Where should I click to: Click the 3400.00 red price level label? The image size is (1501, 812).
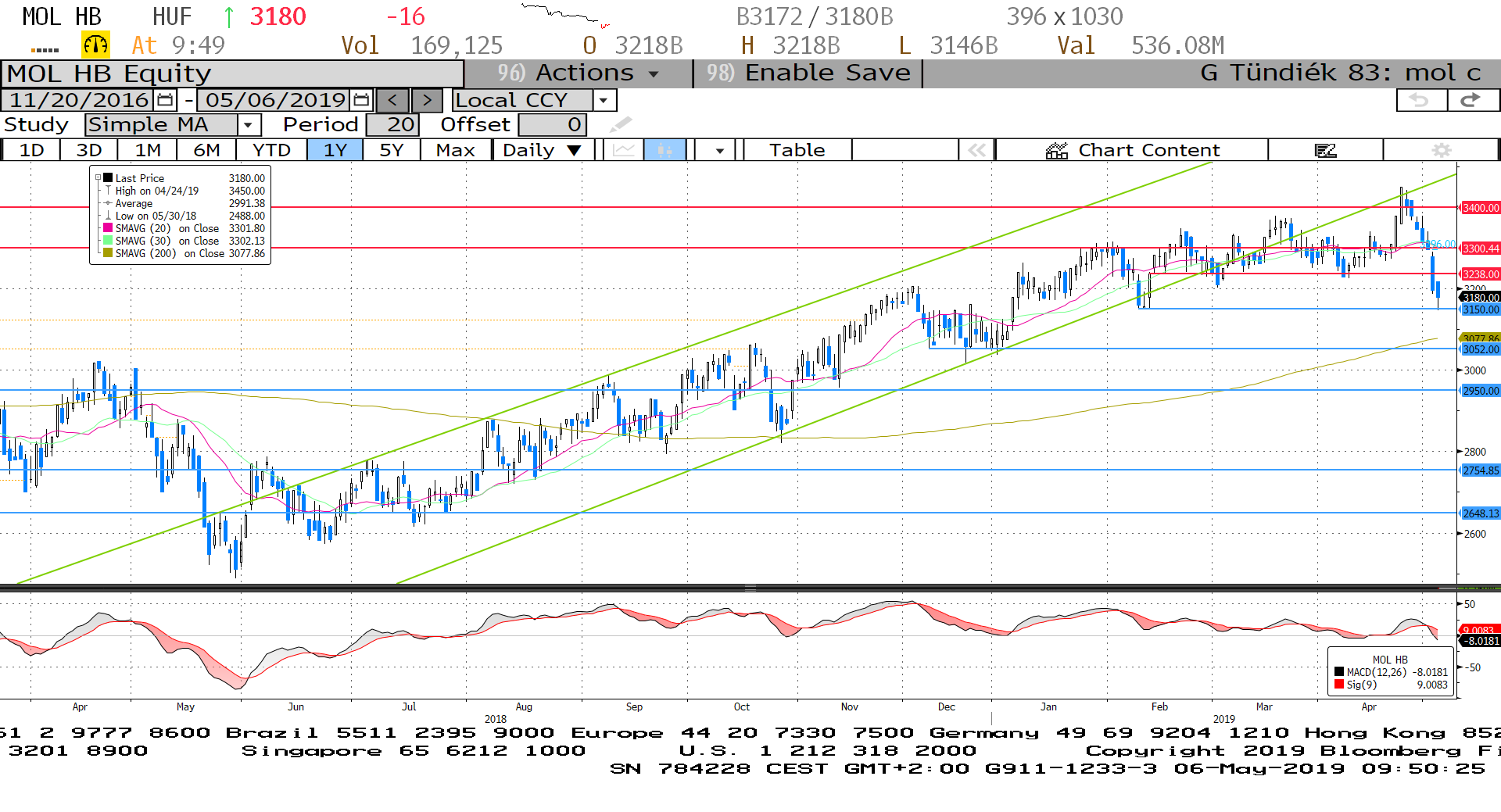coord(1481,208)
